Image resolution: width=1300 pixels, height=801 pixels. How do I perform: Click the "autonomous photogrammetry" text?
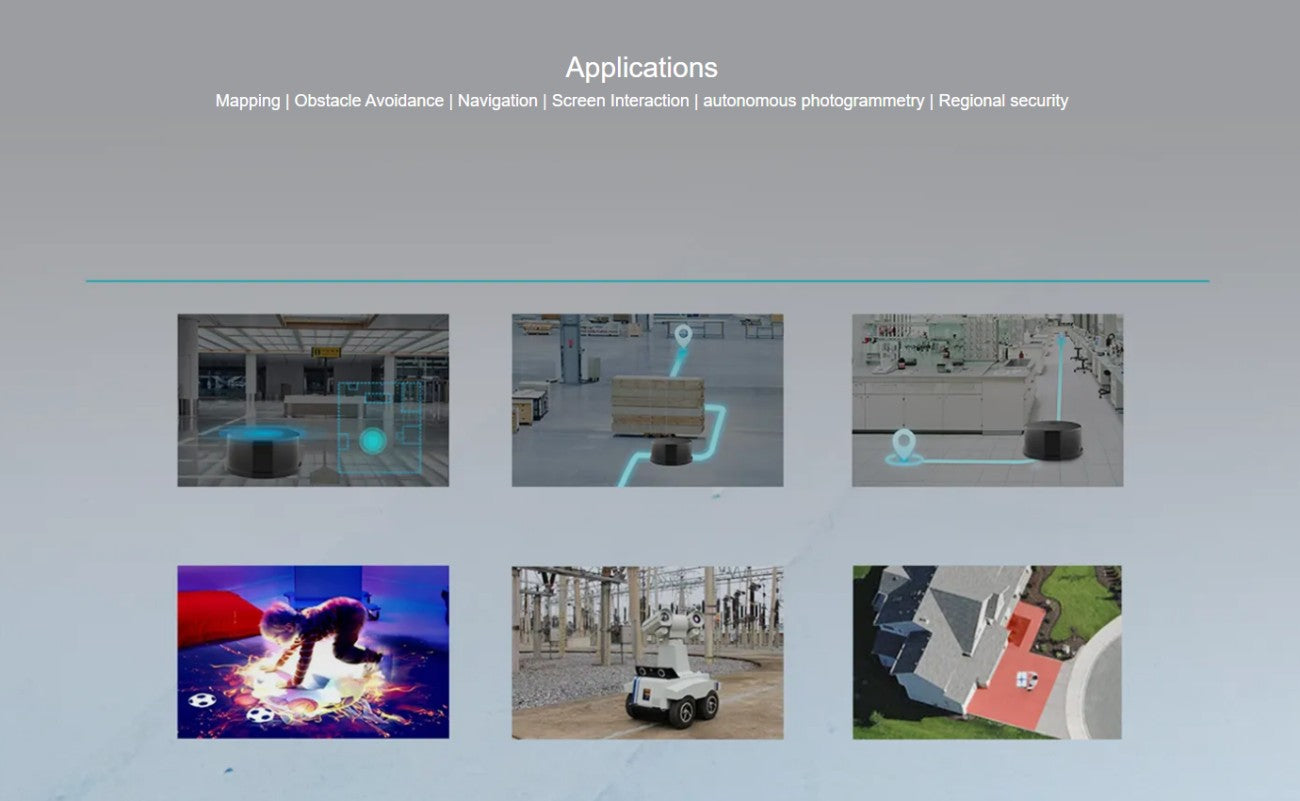click(813, 101)
